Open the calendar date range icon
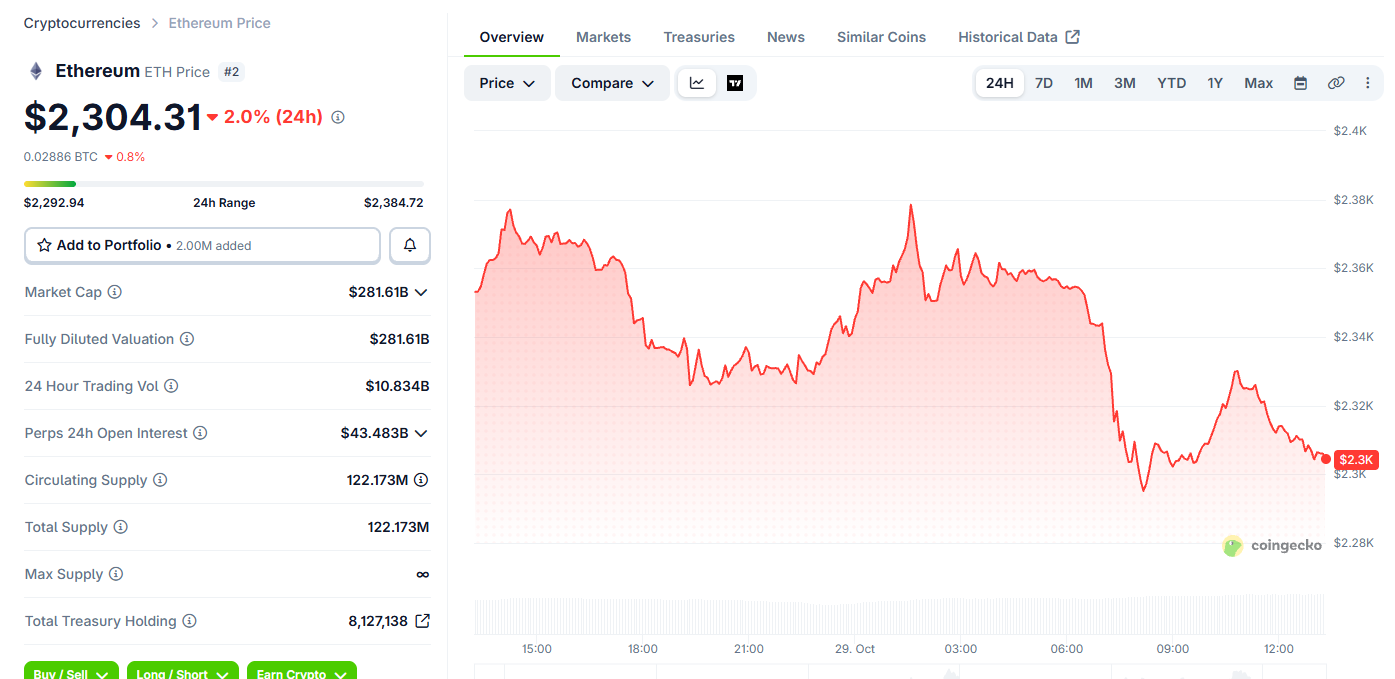Screen dimensions: 1395x679 (x=1300, y=83)
